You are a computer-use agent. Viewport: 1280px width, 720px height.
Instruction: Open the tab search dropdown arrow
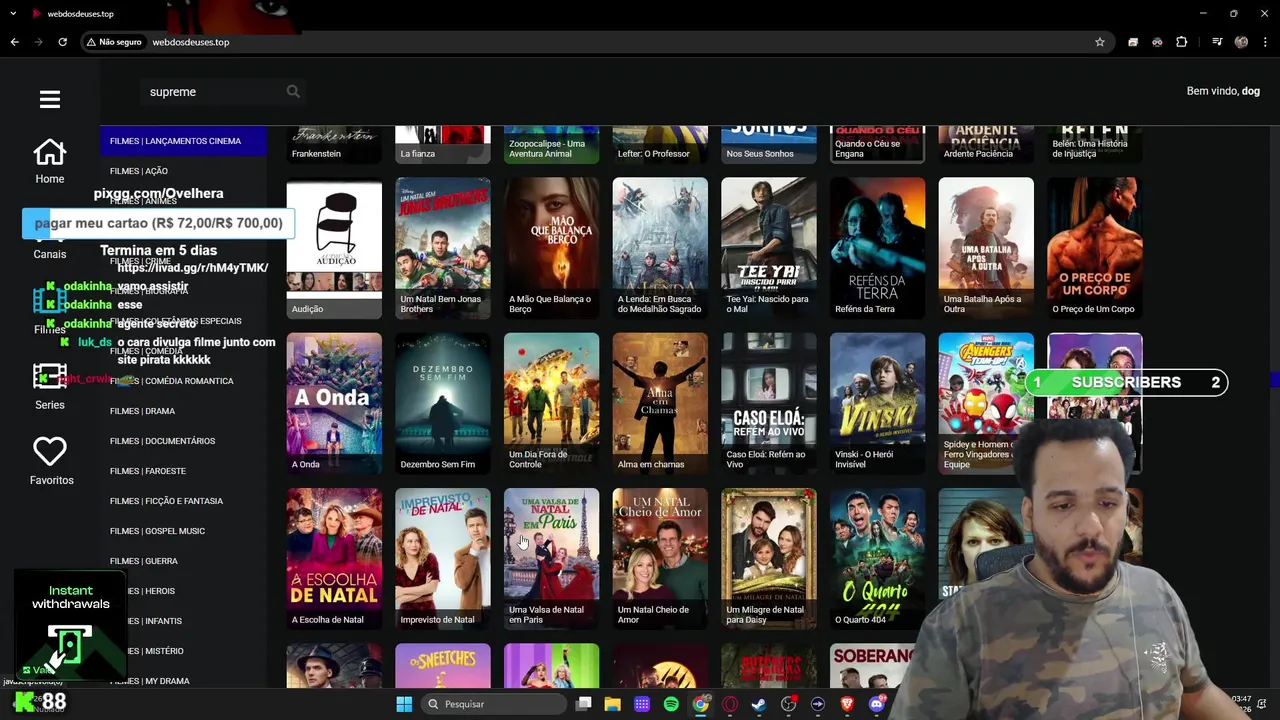point(14,14)
